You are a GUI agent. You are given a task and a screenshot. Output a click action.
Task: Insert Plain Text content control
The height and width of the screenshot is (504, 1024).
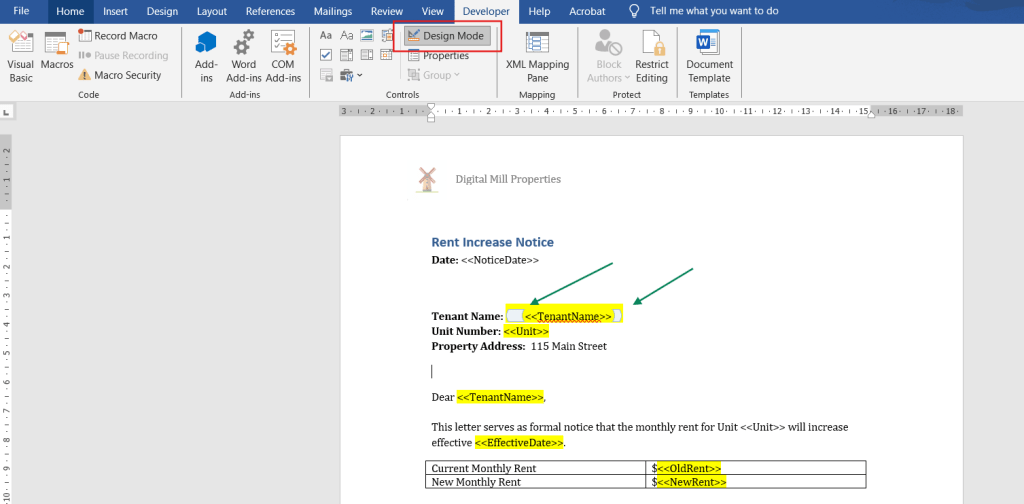pos(347,35)
